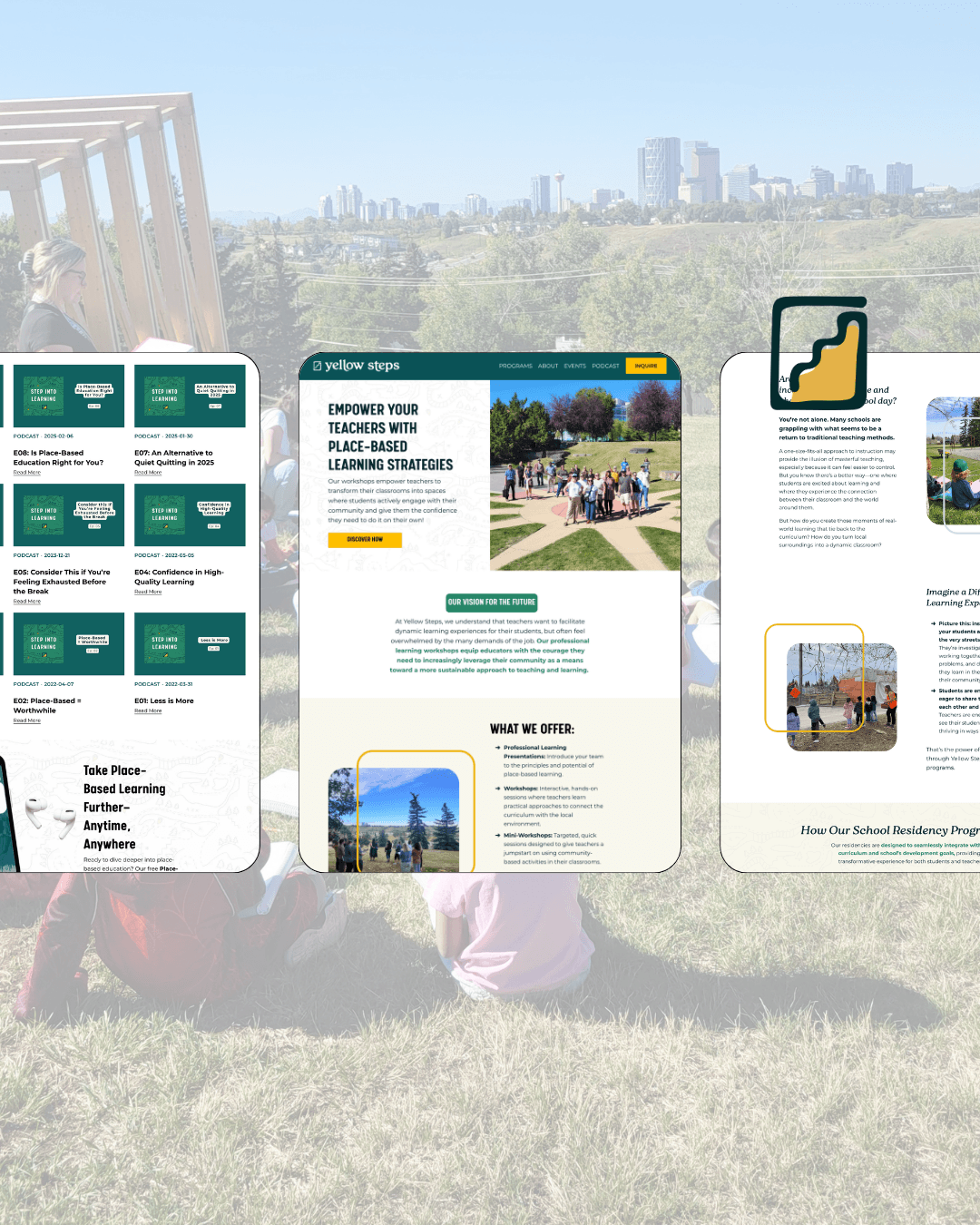Click the OUR VISION FOR THE FUTURE badge
The height and width of the screenshot is (1225, 980).
pyautogui.click(x=492, y=602)
